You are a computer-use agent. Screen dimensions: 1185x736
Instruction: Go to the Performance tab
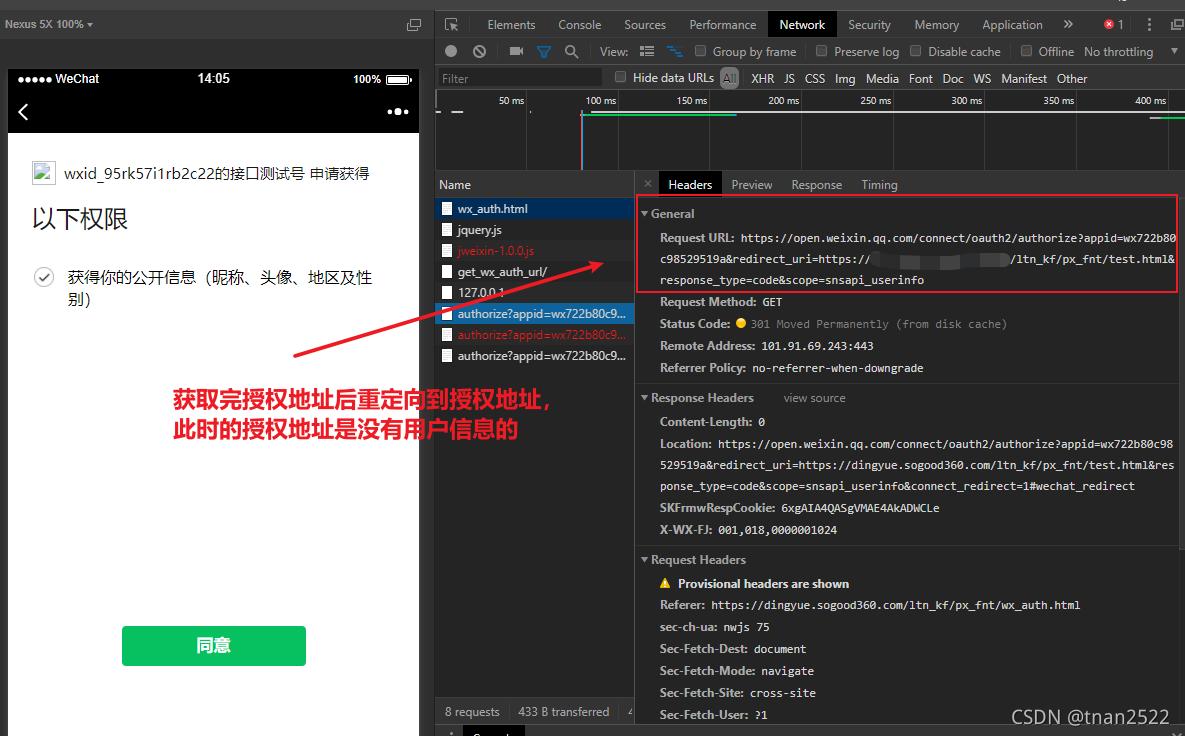tap(722, 25)
